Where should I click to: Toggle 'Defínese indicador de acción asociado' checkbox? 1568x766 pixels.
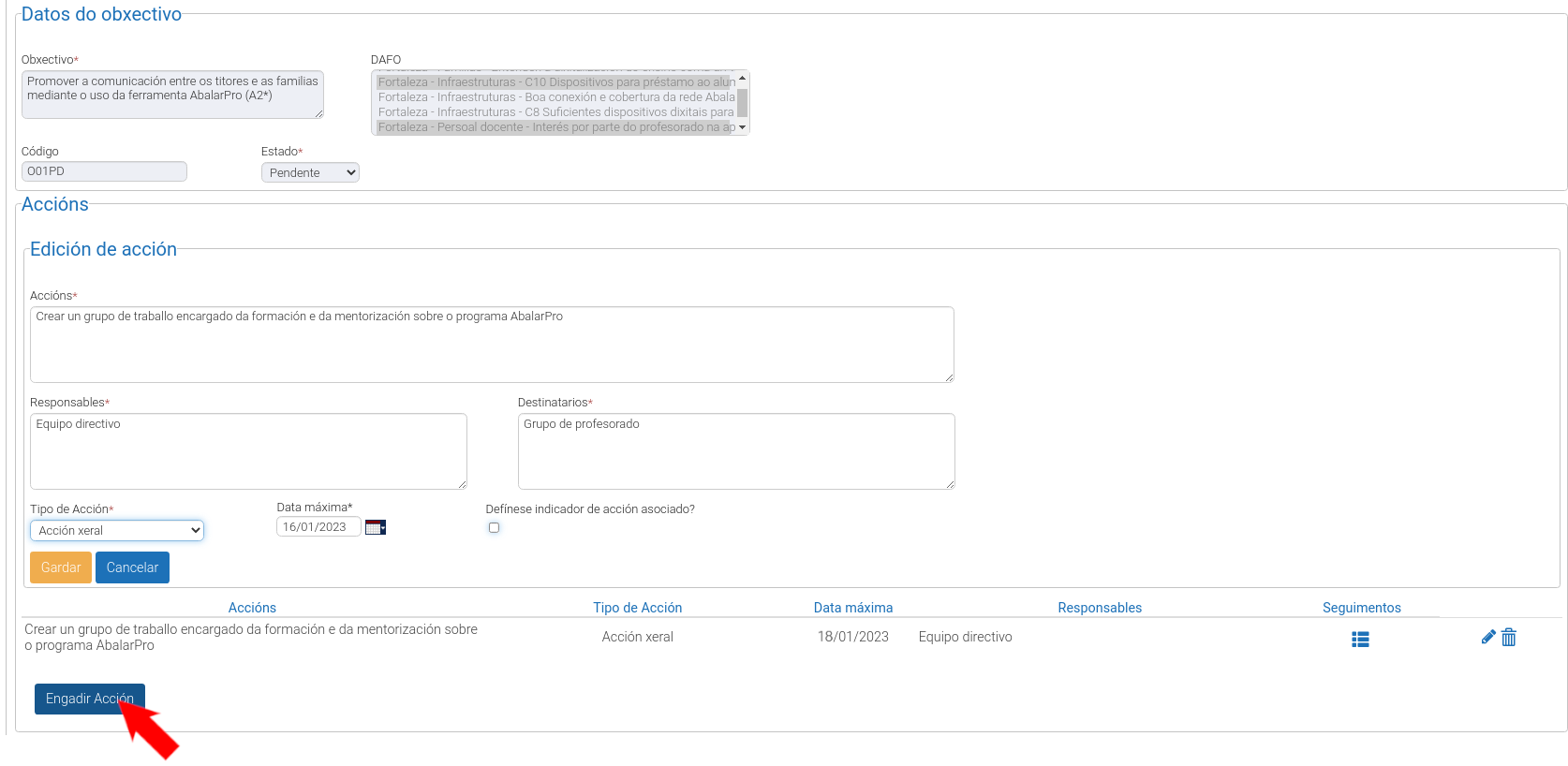coord(494,528)
